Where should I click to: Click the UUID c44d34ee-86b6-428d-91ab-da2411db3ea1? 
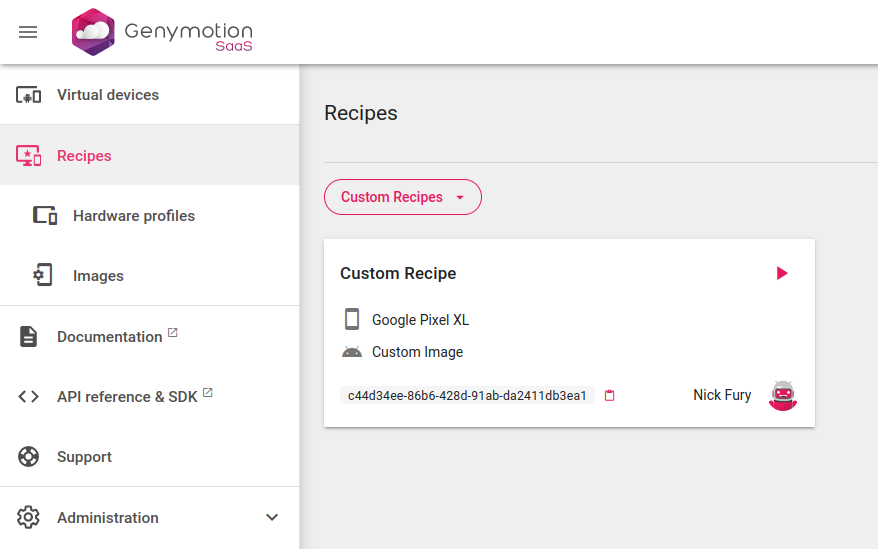coord(467,396)
